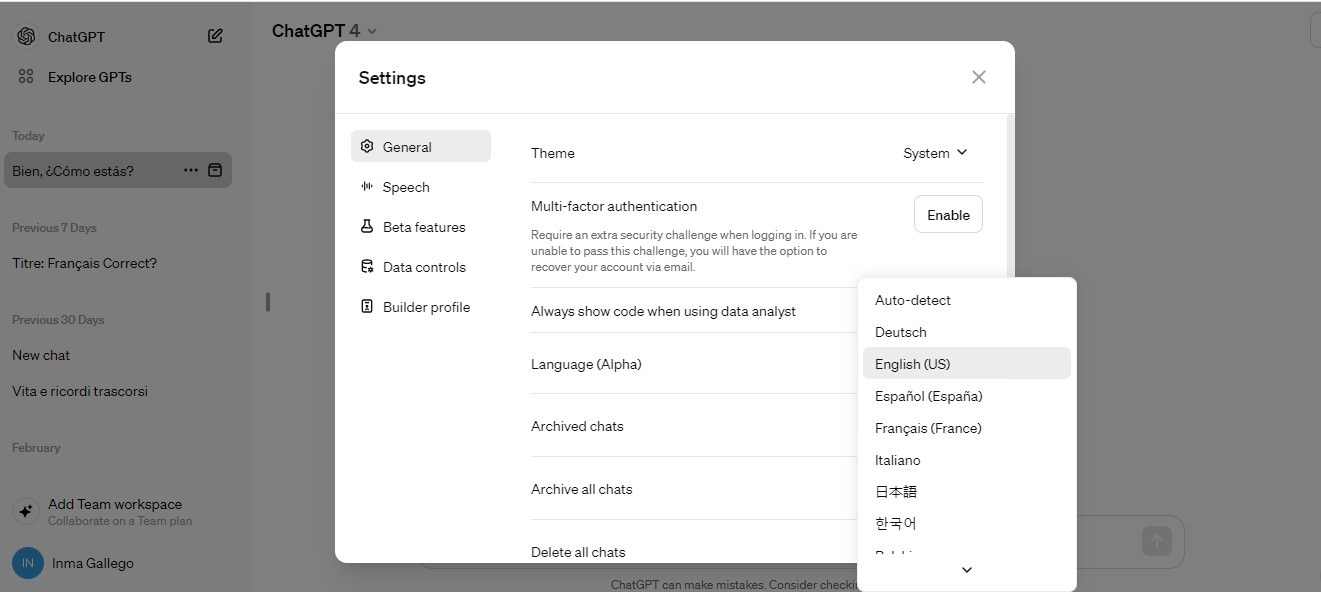Start a new chat with the compose icon
The image size is (1321, 592).
coord(215,36)
